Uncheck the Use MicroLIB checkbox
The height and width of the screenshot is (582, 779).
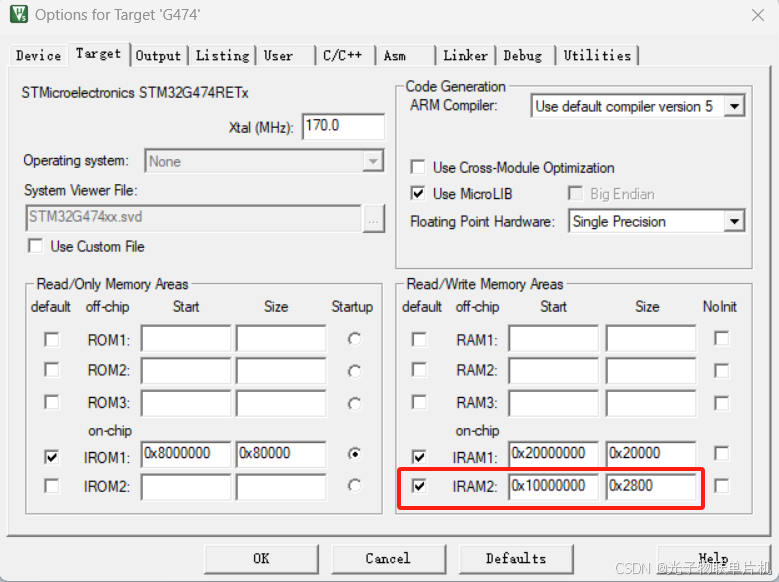point(418,193)
